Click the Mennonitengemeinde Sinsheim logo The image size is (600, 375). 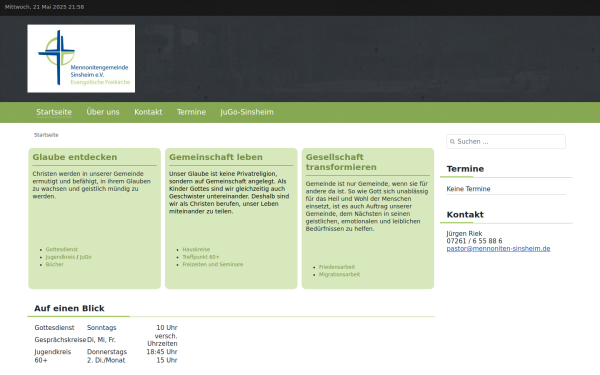click(81, 59)
